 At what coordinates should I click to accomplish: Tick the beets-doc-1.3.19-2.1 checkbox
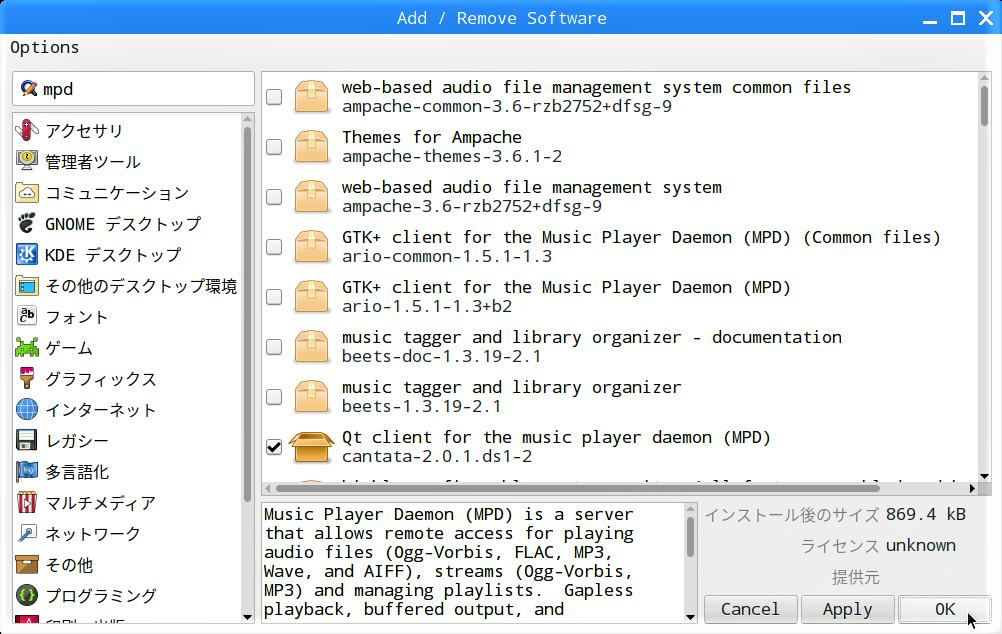point(274,346)
